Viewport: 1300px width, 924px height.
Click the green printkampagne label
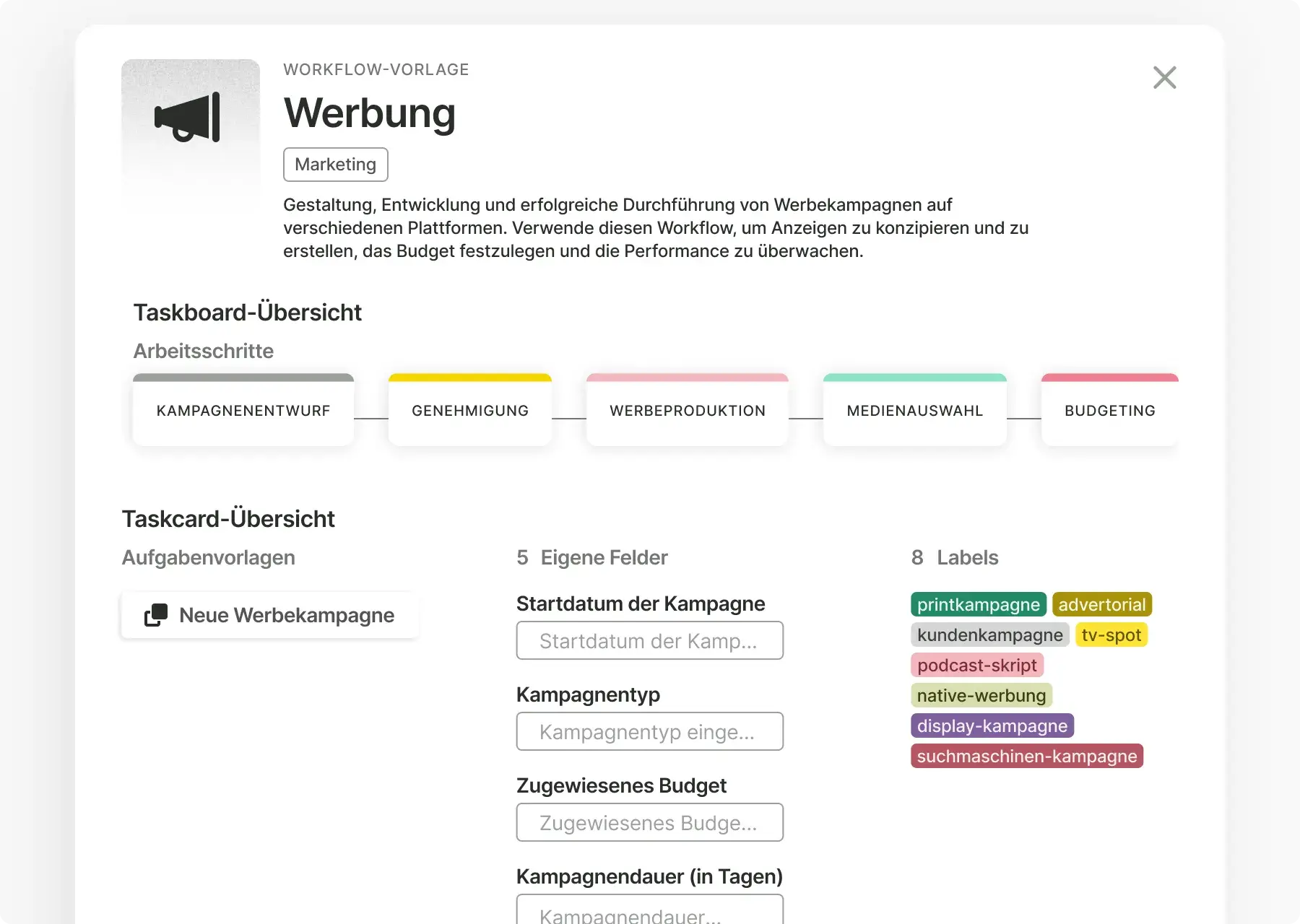tap(978, 604)
